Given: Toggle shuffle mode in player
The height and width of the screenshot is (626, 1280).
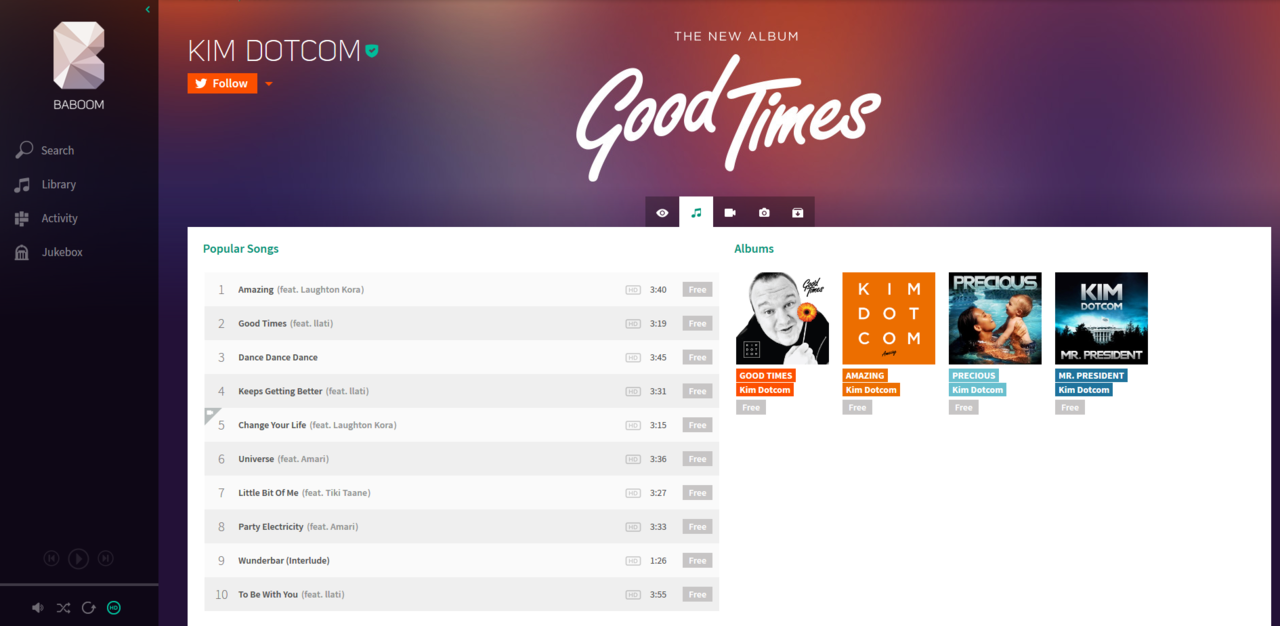Looking at the screenshot, I should [x=63, y=607].
